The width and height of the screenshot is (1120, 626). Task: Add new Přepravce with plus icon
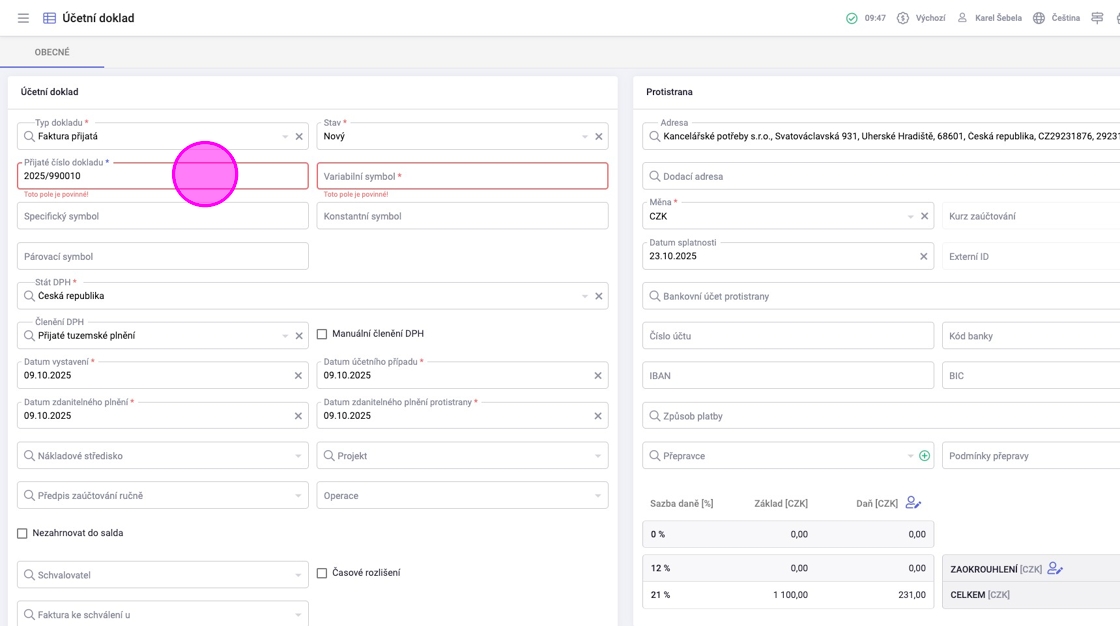click(924, 456)
